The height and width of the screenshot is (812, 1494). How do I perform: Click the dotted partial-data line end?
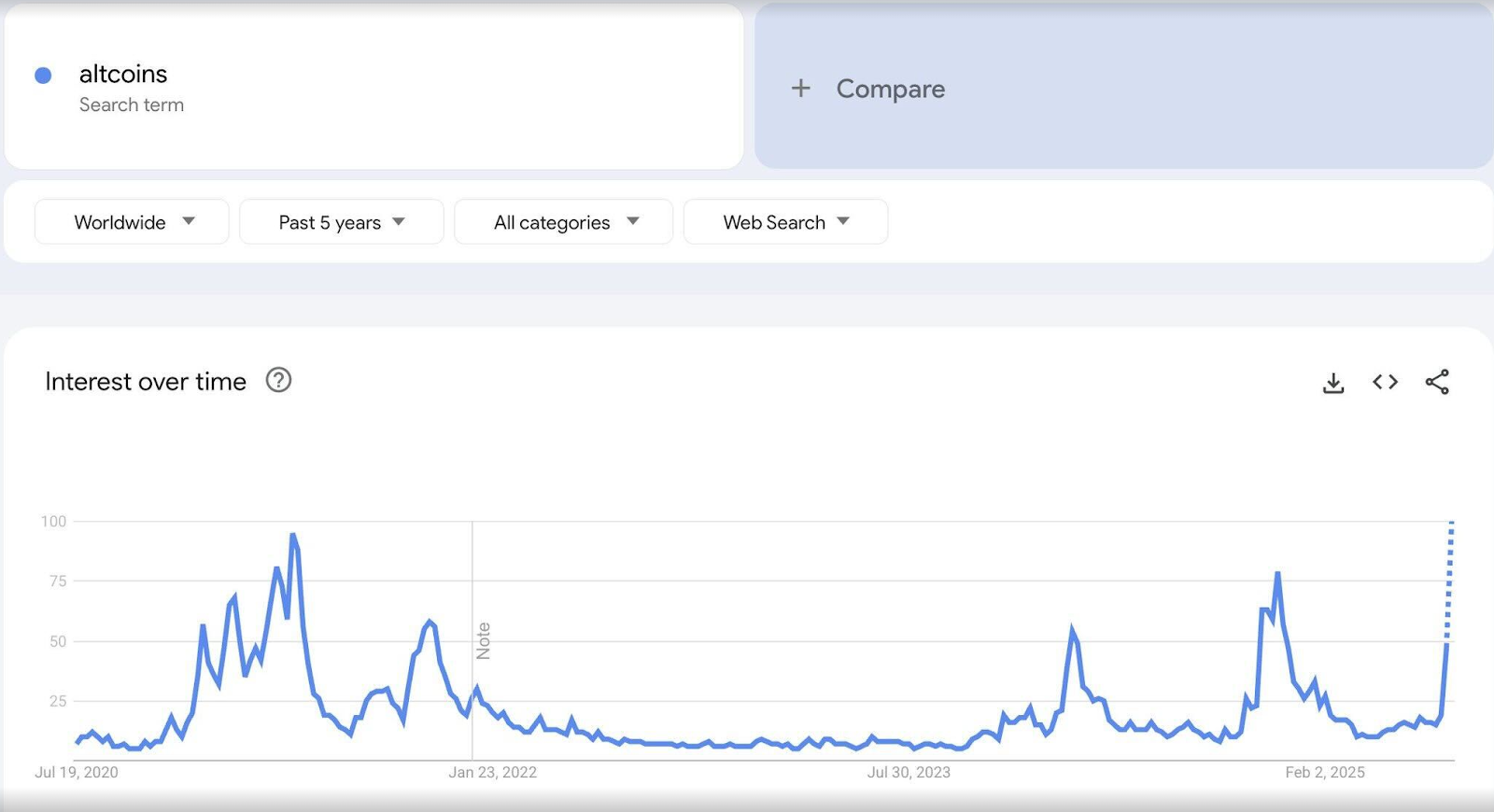[1451, 524]
